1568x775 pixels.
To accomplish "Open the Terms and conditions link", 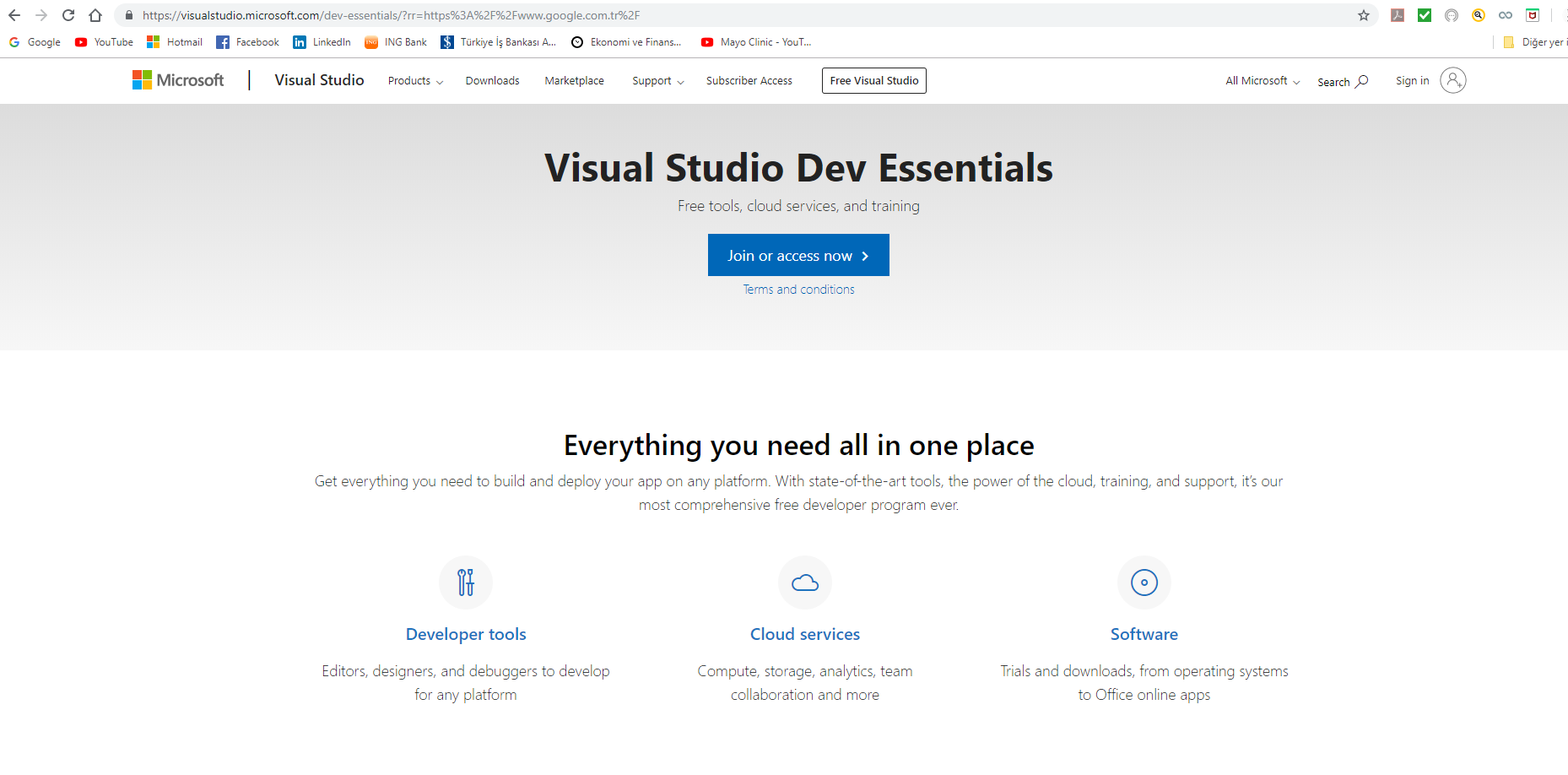I will [798, 290].
